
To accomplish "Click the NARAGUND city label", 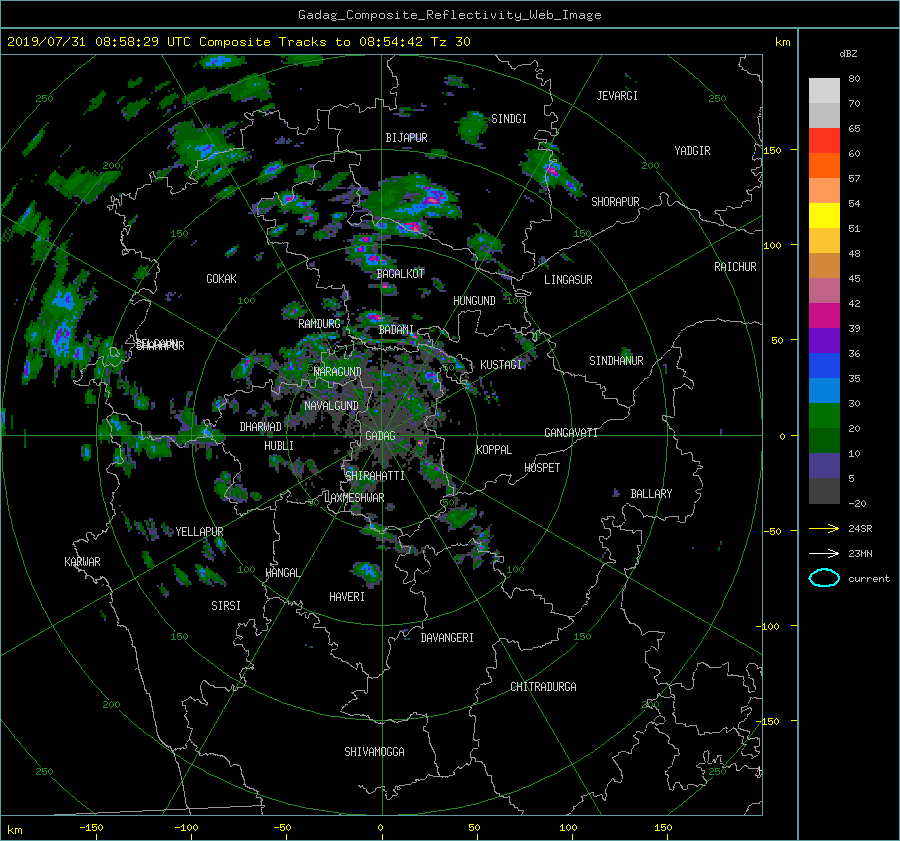I will [338, 372].
